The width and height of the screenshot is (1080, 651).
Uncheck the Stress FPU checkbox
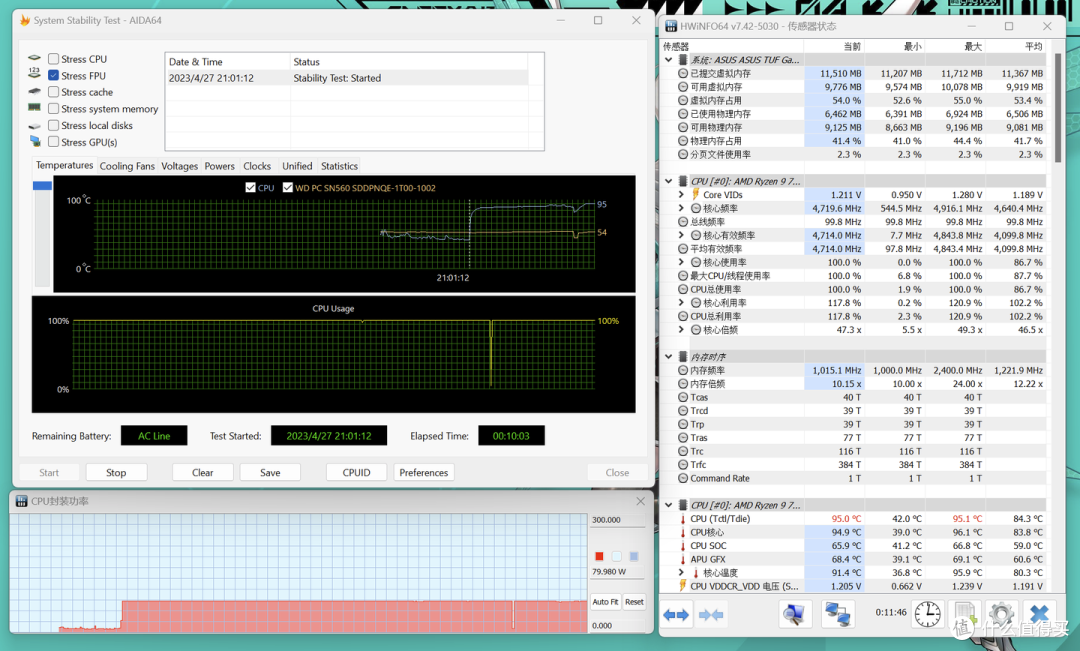click(x=53, y=76)
